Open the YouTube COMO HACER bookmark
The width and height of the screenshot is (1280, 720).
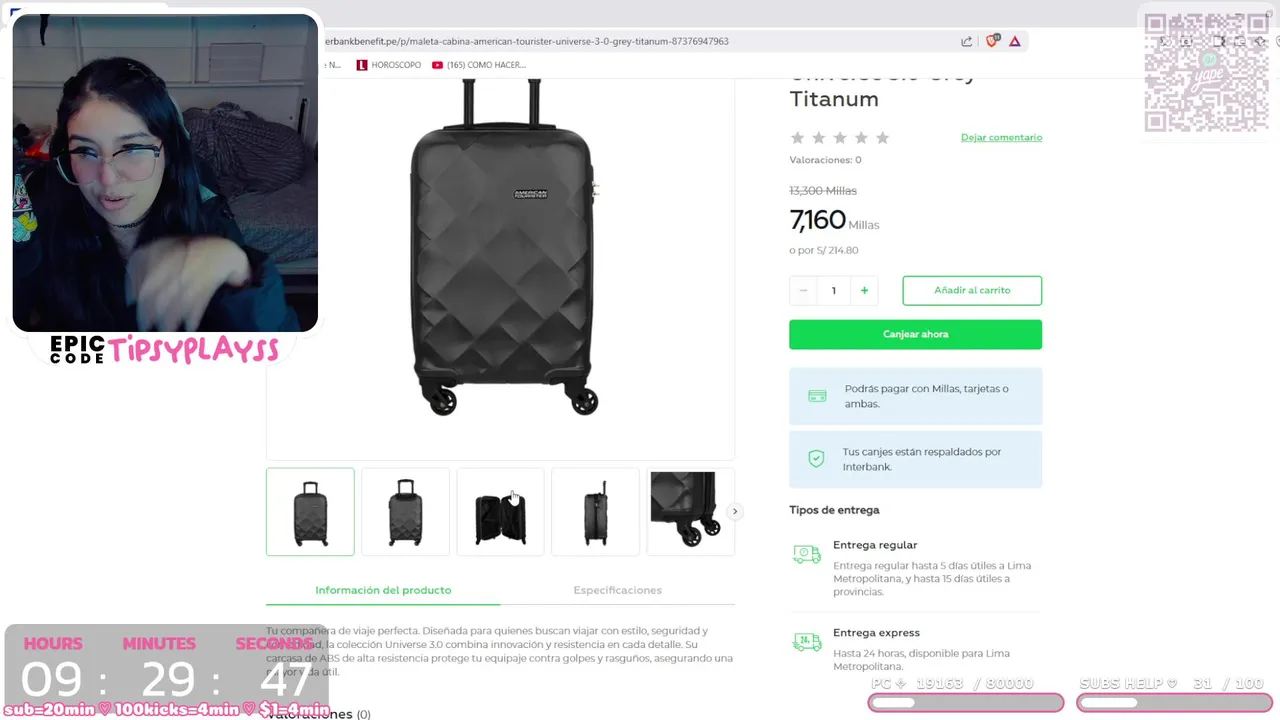point(479,65)
